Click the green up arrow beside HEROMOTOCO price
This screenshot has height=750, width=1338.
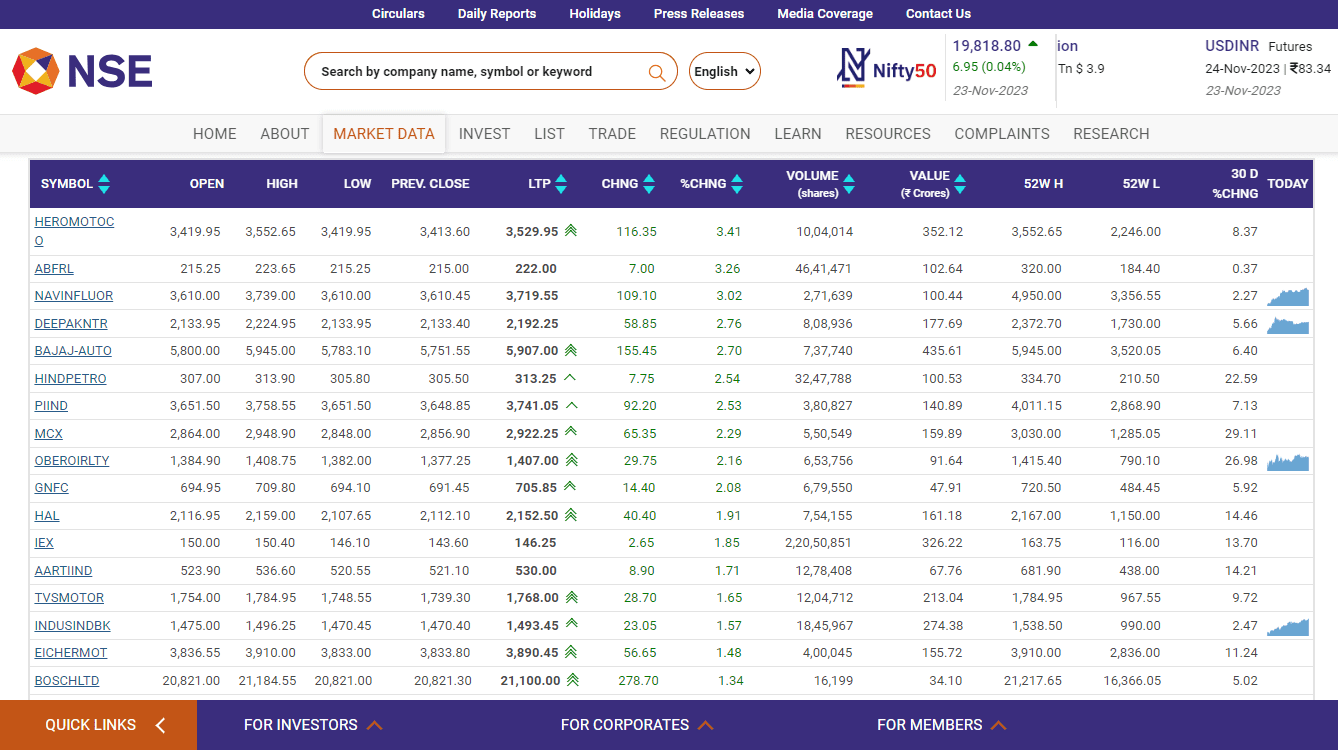coord(570,229)
